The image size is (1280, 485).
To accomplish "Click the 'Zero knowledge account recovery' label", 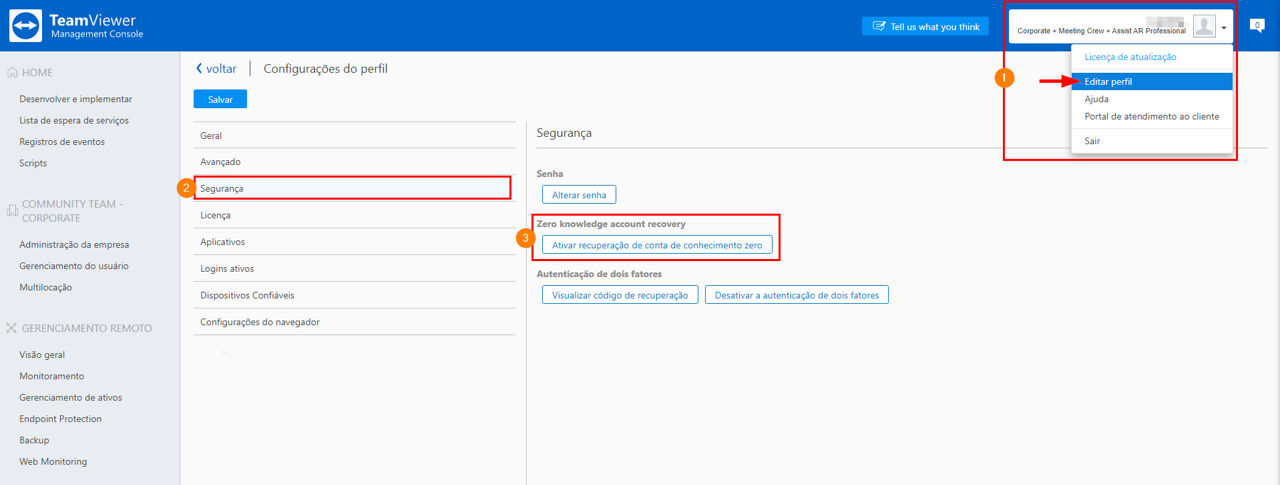I will coord(611,224).
